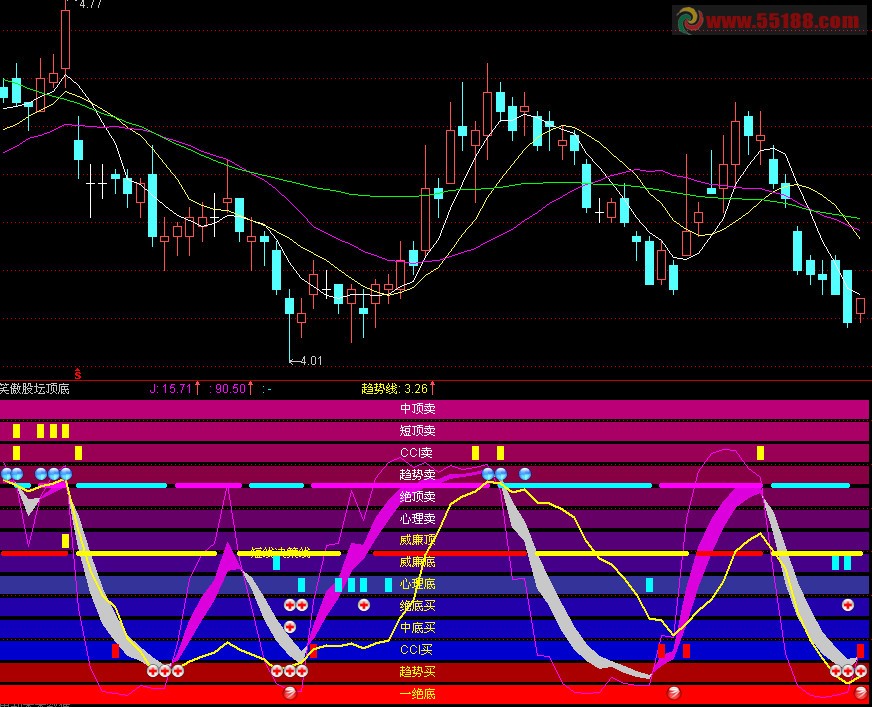Click the 威廉顶 row label
This screenshot has width=872, height=707.
417,540
